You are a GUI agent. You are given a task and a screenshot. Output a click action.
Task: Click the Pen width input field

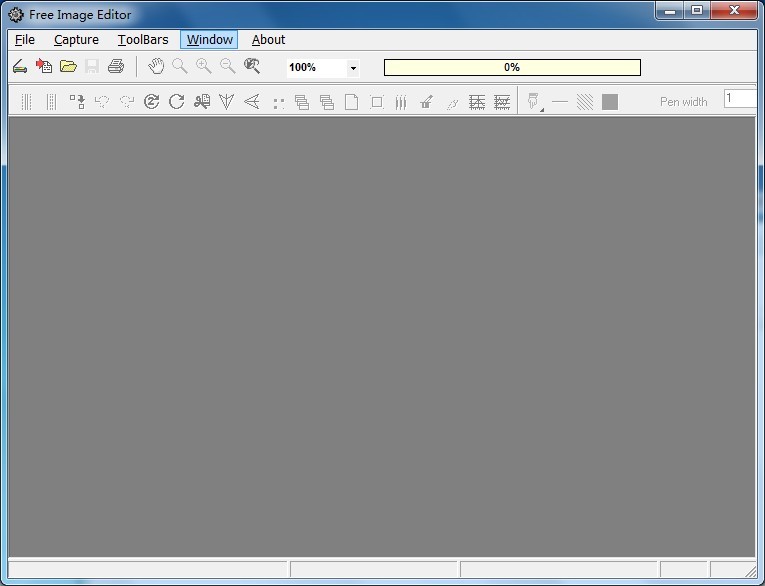point(740,98)
